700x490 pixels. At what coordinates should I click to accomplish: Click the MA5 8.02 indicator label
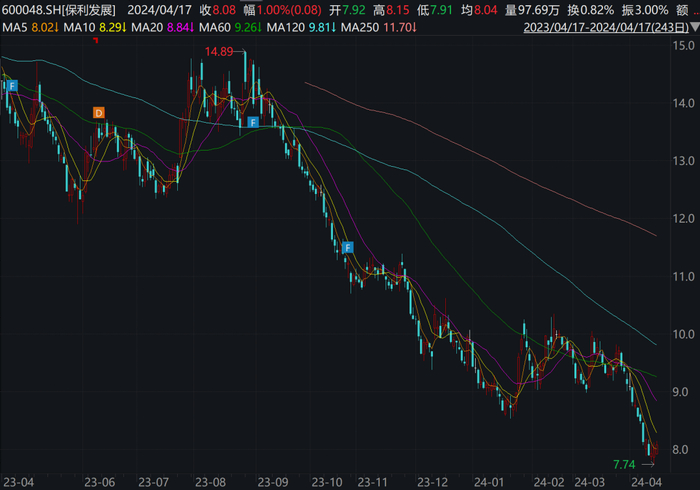click(30, 28)
